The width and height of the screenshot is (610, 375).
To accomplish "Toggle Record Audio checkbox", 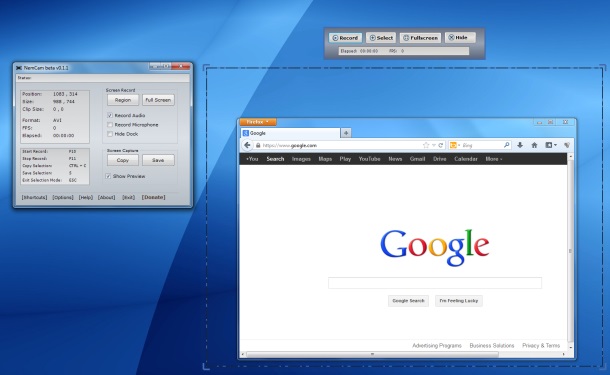I will point(110,116).
